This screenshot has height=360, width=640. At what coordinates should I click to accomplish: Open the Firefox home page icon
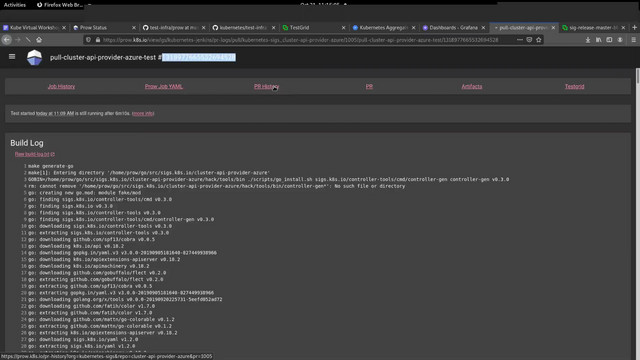click(x=39, y=40)
